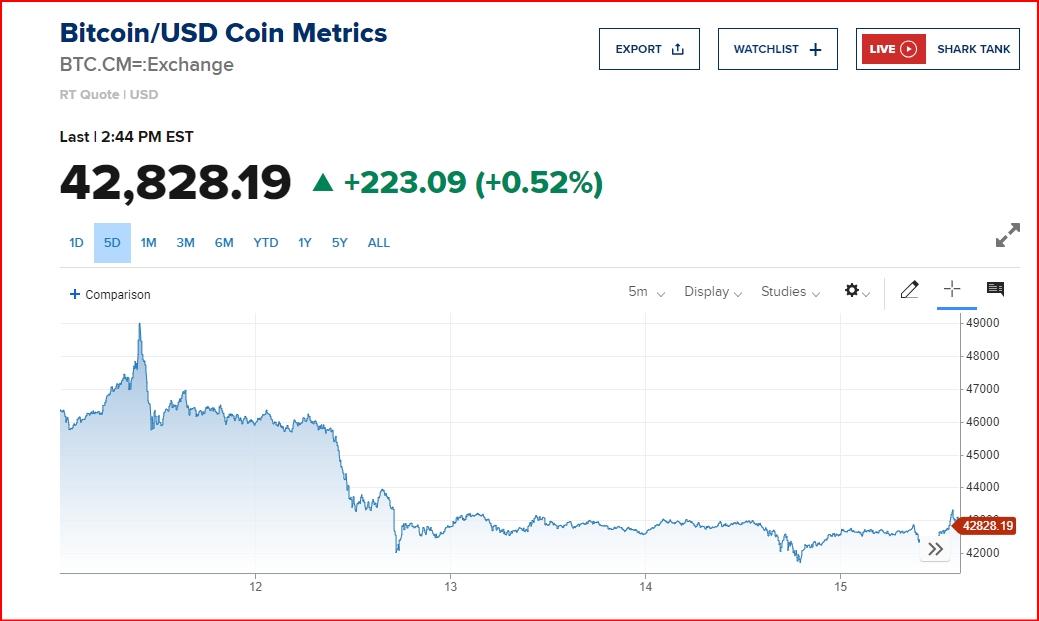1039x621 pixels.
Task: Select the 1M time range
Action: coord(148,243)
